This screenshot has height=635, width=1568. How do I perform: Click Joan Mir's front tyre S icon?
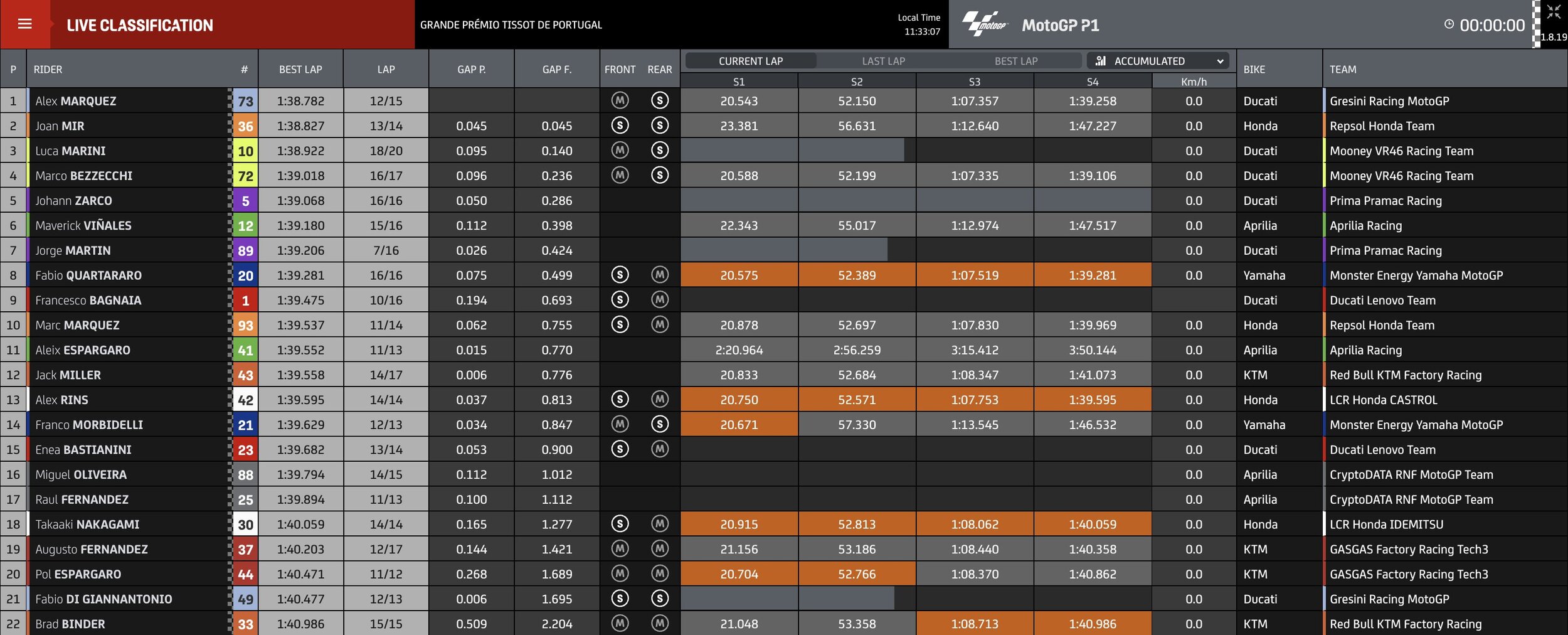(x=620, y=125)
